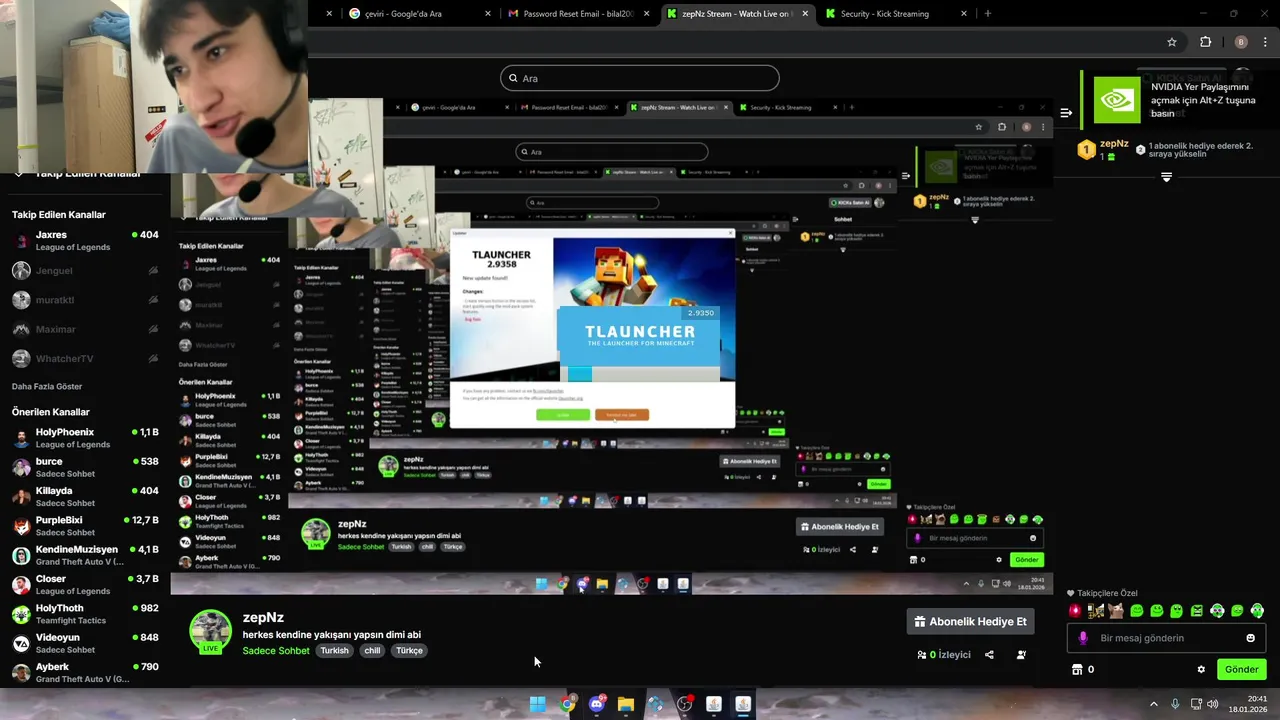This screenshot has height=720, width=1280.
Task: Open the 'Sadece Sohbet' category link
Action: tap(276, 651)
